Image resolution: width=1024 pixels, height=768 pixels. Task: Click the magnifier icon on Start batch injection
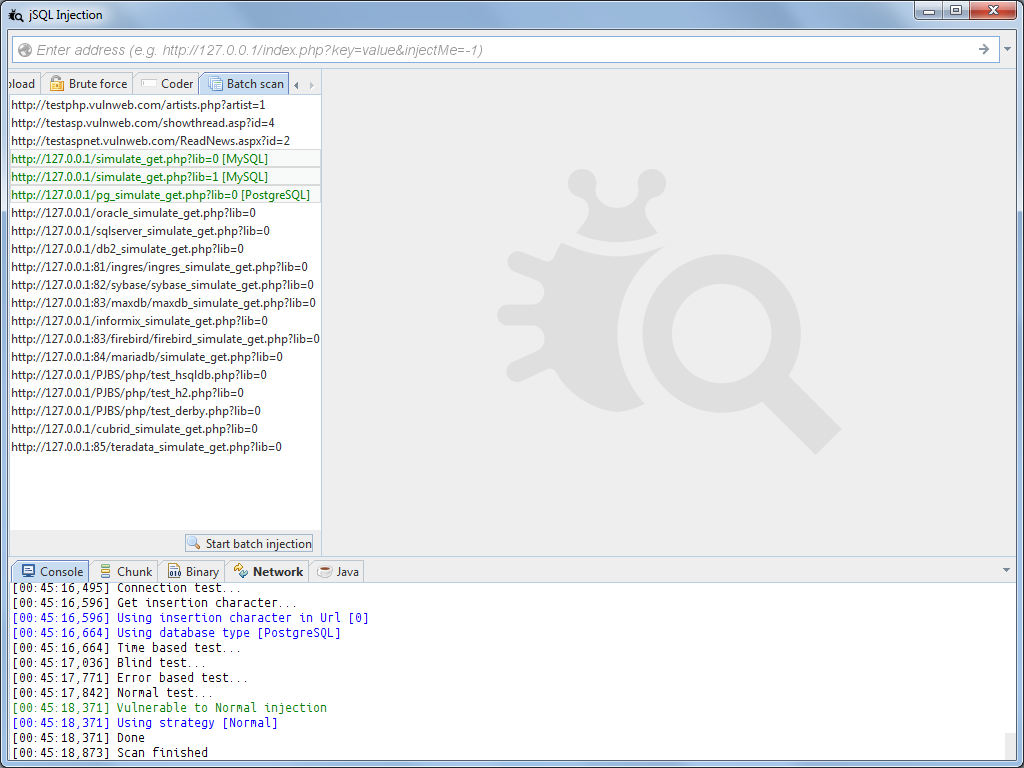pyautogui.click(x=194, y=543)
